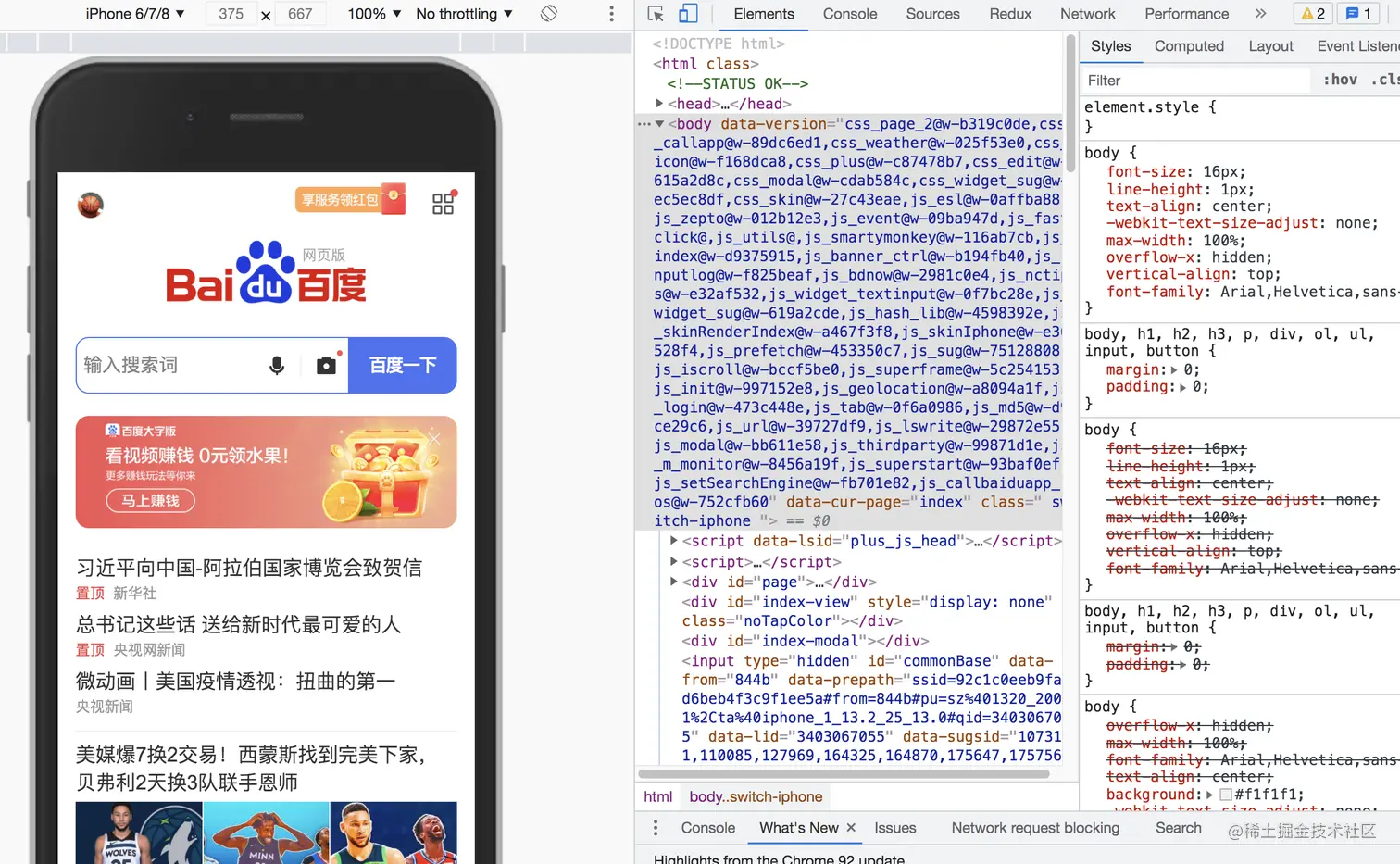Viewport: 1400px width, 864px height.
Task: Tap the user avatar on Baidu page
Action: [91, 205]
